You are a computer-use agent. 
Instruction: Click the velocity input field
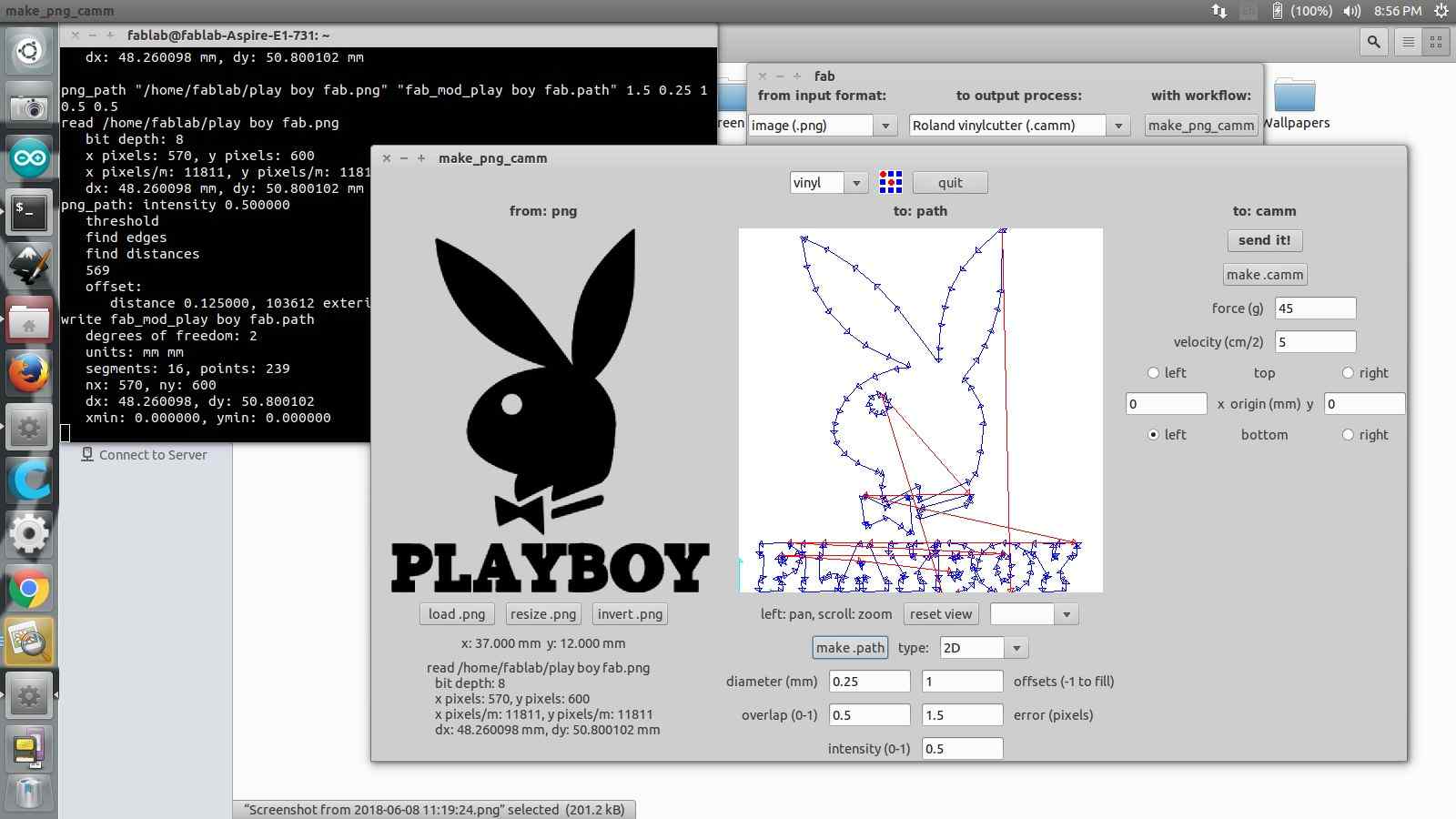point(1315,342)
